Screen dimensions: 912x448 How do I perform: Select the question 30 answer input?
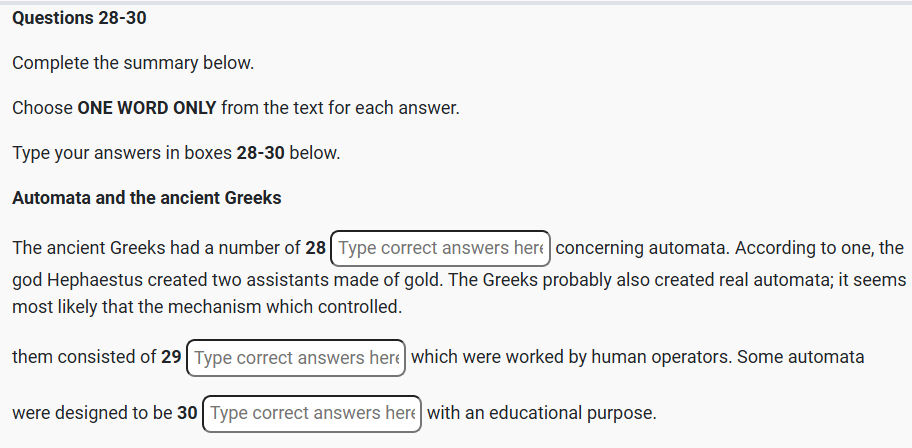[x=312, y=413]
